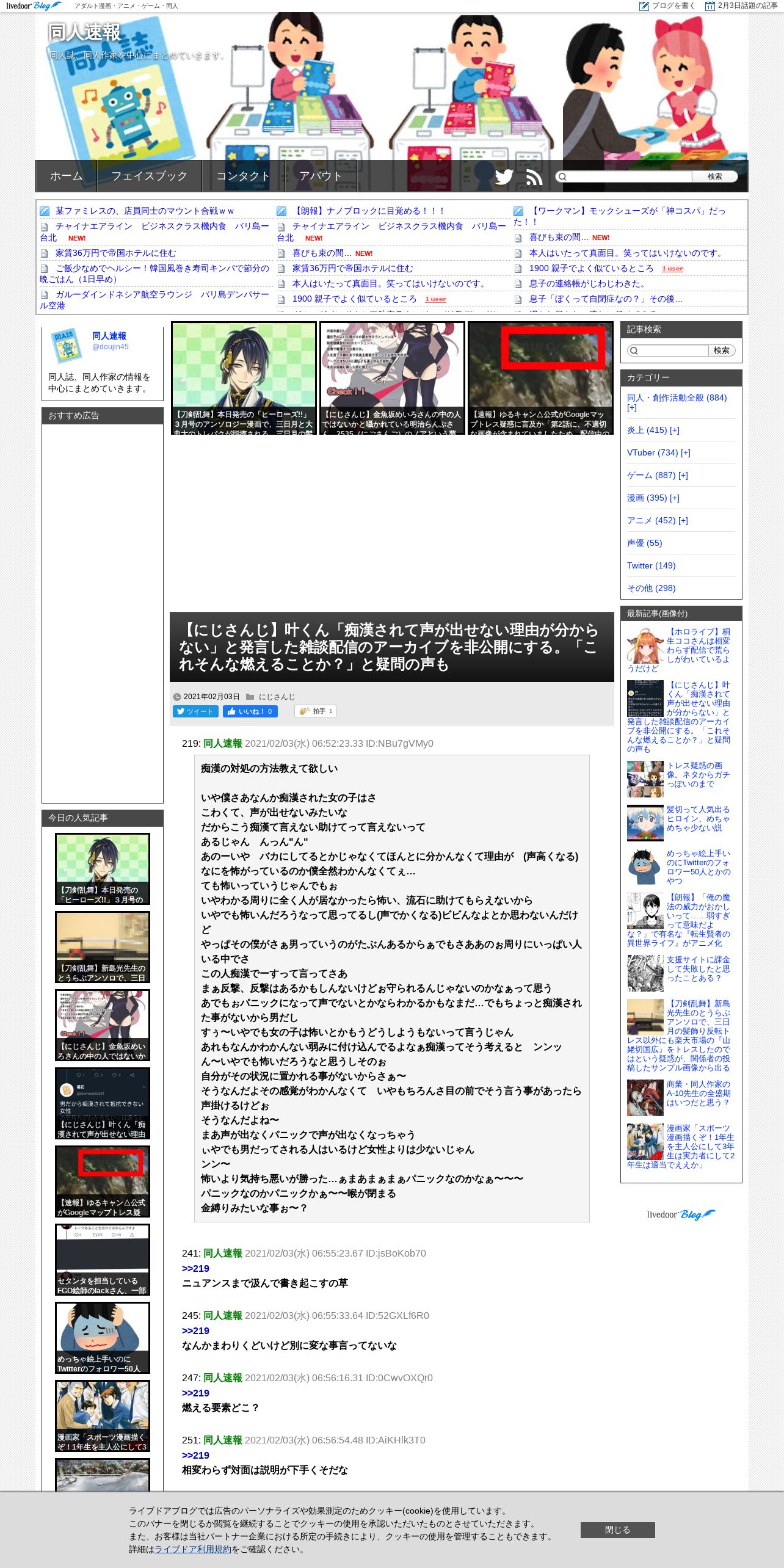Open the アバウト menu item
Screen dimensions: 784x1568
coord(320,176)
